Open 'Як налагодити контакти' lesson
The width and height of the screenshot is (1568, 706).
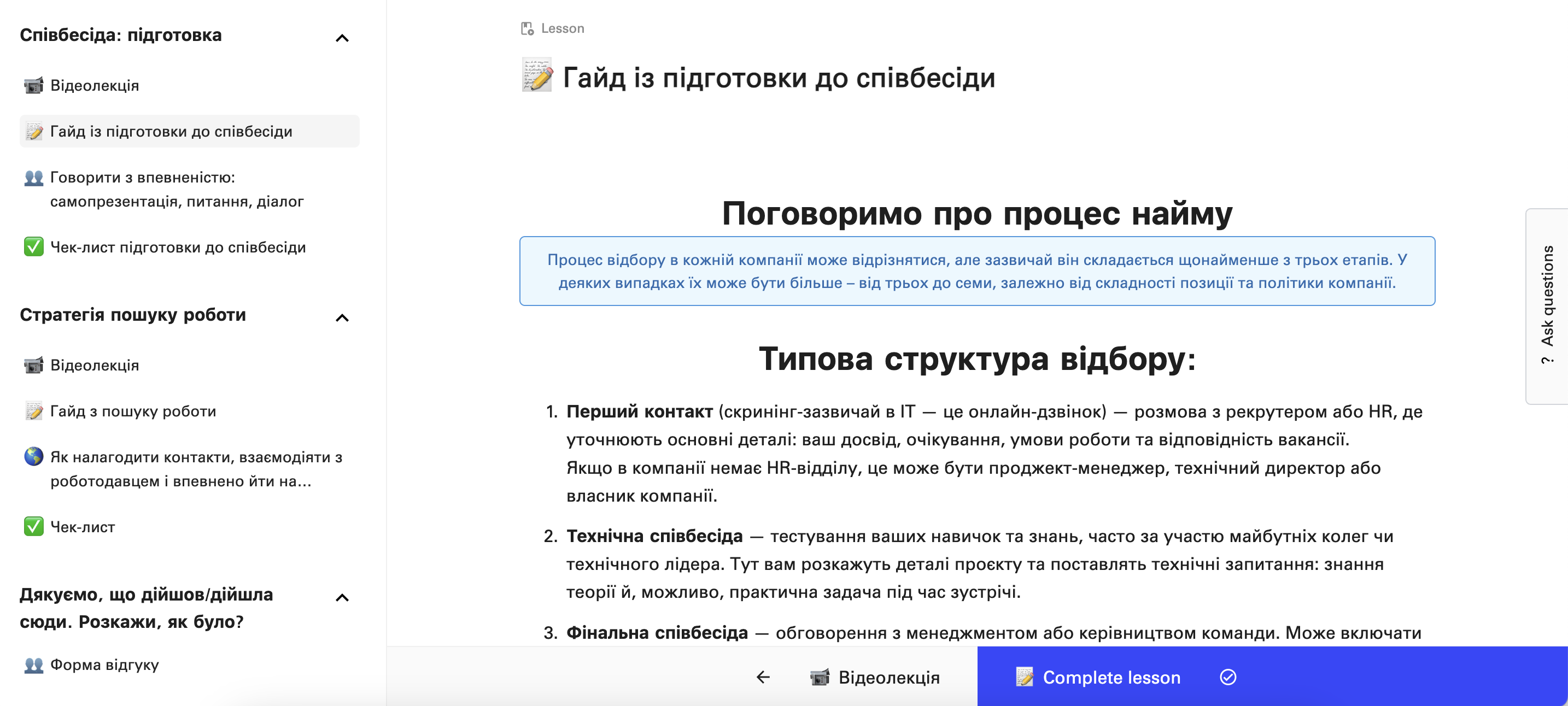coord(189,469)
